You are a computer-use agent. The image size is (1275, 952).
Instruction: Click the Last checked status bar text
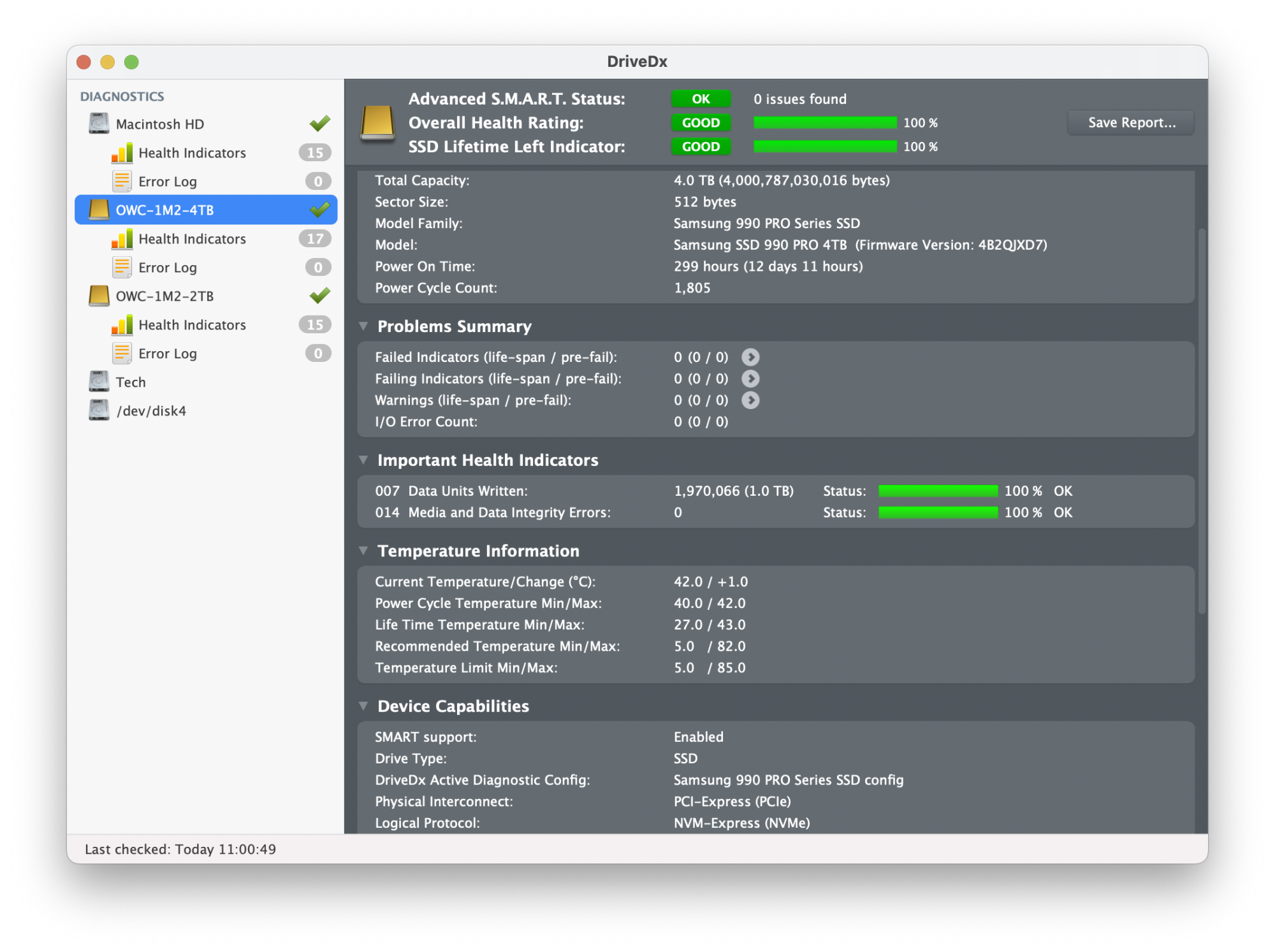coord(180,849)
